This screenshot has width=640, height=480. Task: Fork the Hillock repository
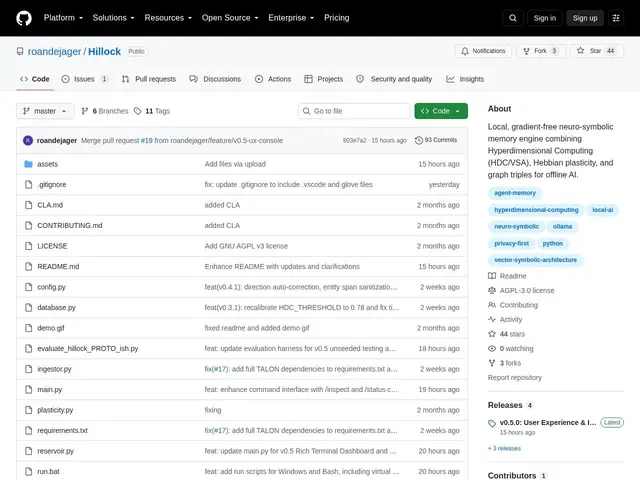[x=540, y=51]
